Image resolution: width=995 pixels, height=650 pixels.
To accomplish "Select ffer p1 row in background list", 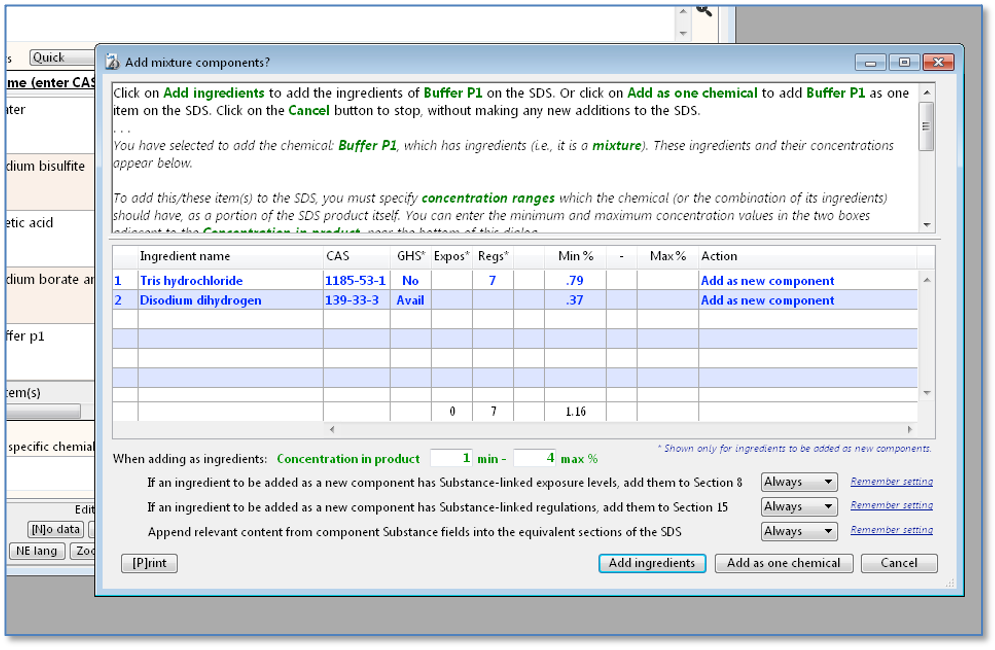I will point(50,352).
